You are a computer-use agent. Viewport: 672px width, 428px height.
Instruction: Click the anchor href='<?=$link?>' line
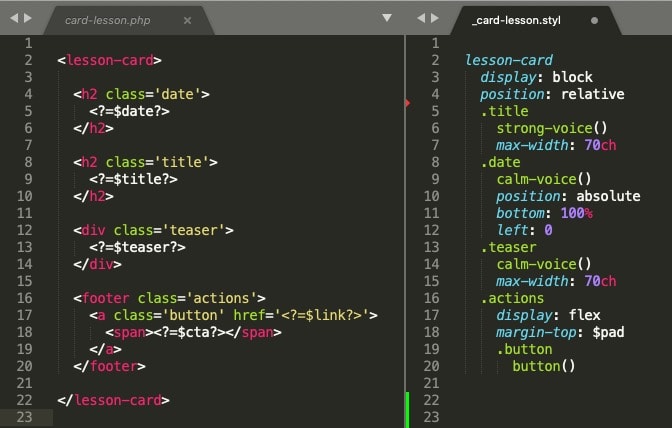(x=233, y=315)
